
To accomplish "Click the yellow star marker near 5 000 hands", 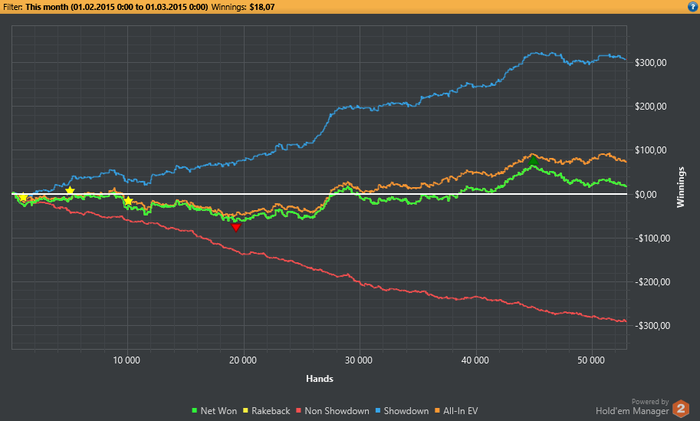I will point(70,191).
